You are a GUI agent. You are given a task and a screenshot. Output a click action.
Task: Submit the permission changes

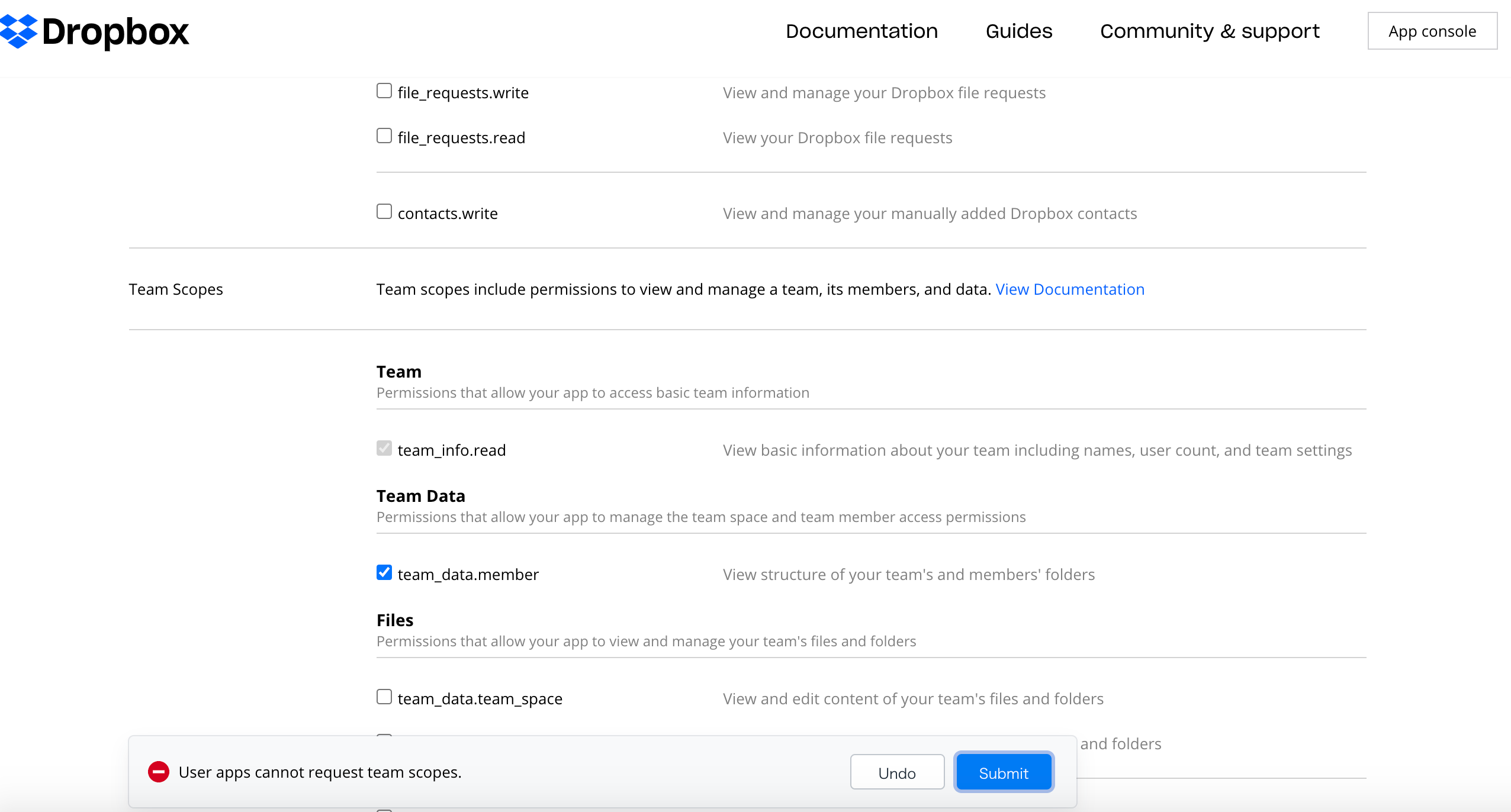pos(1004,773)
